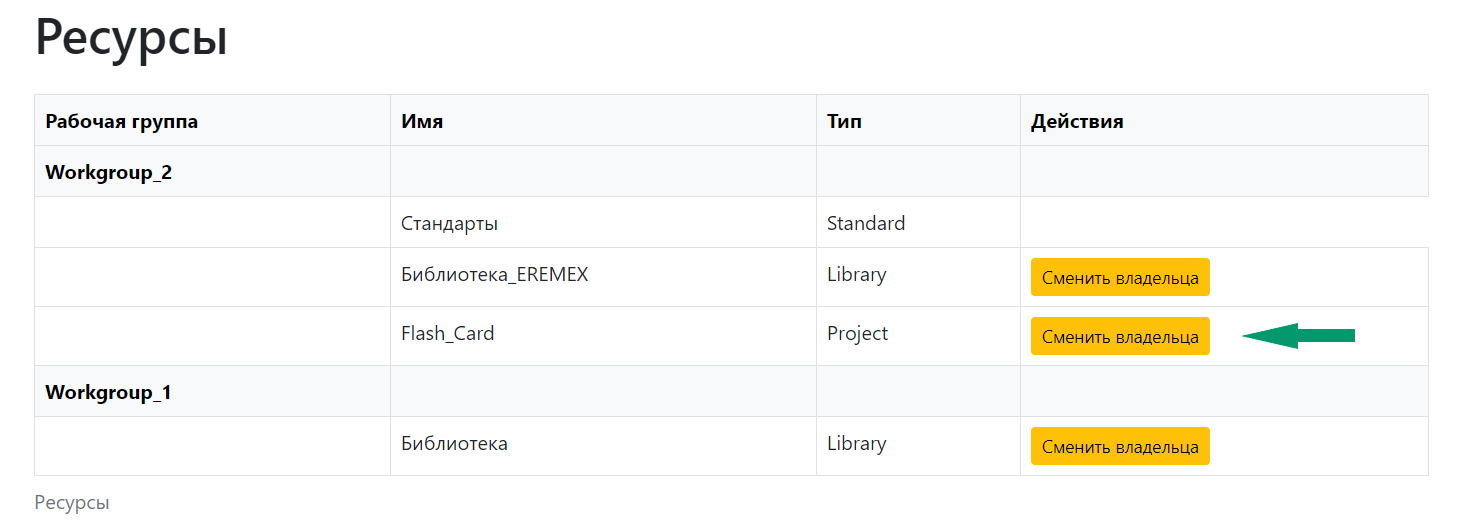
Task: Select the Workgroup_1 group row
Action: [109, 392]
